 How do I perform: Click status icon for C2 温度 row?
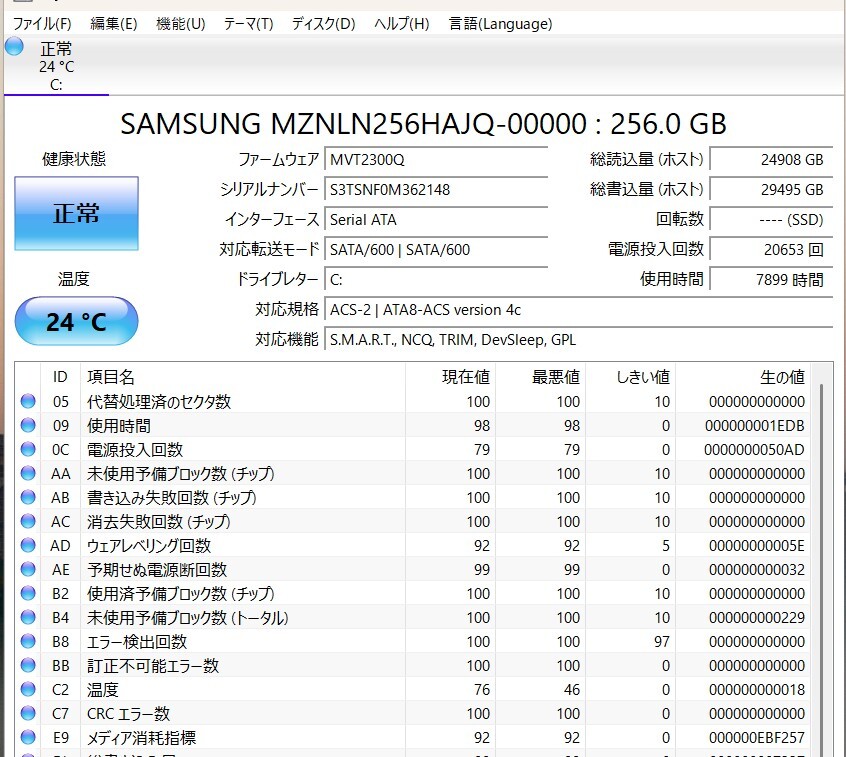pos(28,689)
